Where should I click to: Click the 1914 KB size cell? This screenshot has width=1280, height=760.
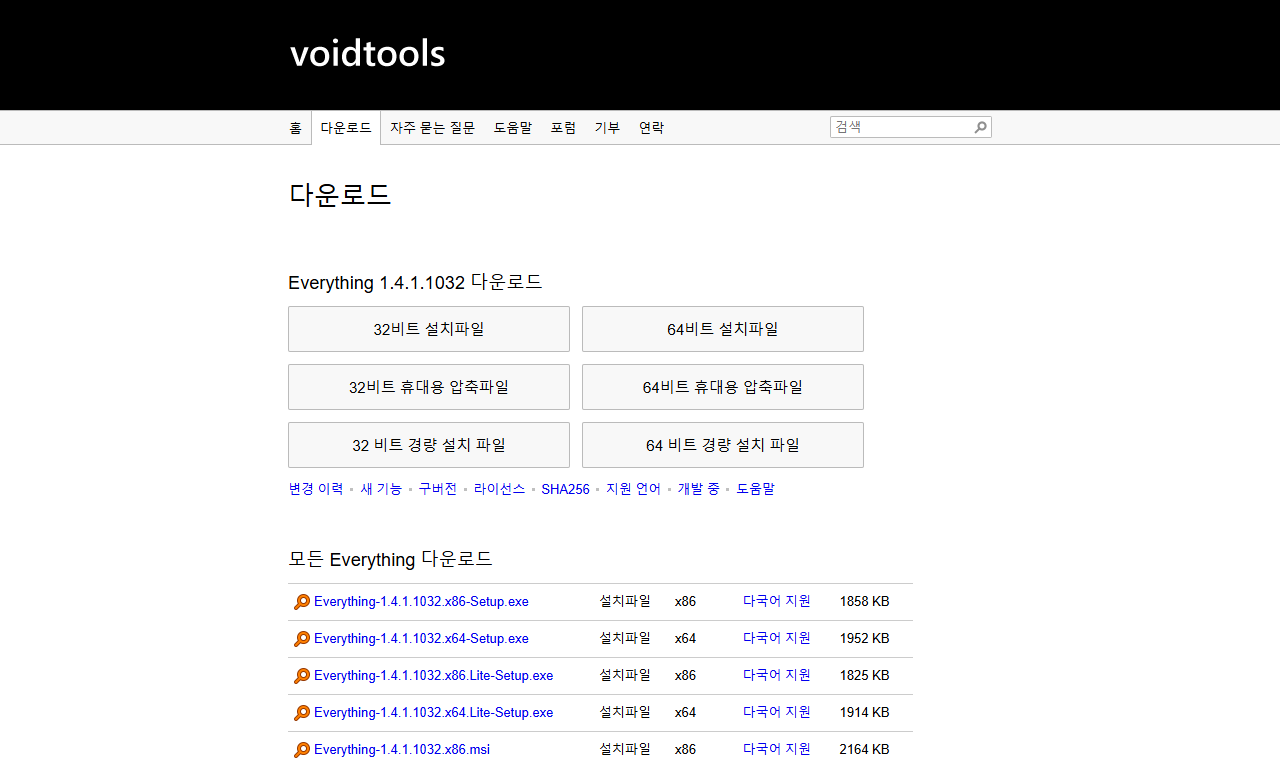[865, 713]
